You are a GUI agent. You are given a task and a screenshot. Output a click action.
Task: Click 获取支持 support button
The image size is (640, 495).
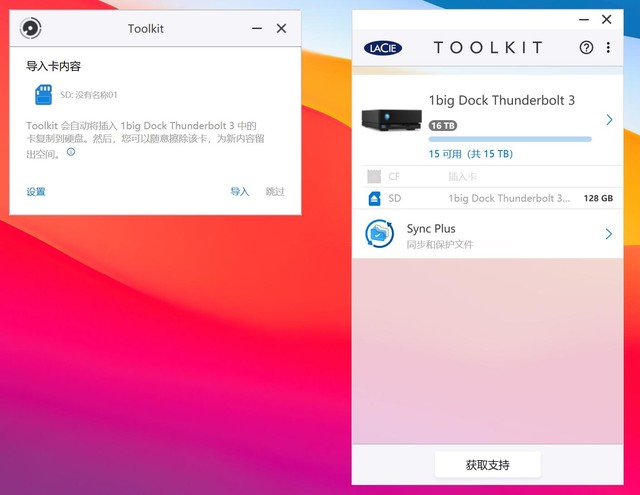tap(488, 465)
